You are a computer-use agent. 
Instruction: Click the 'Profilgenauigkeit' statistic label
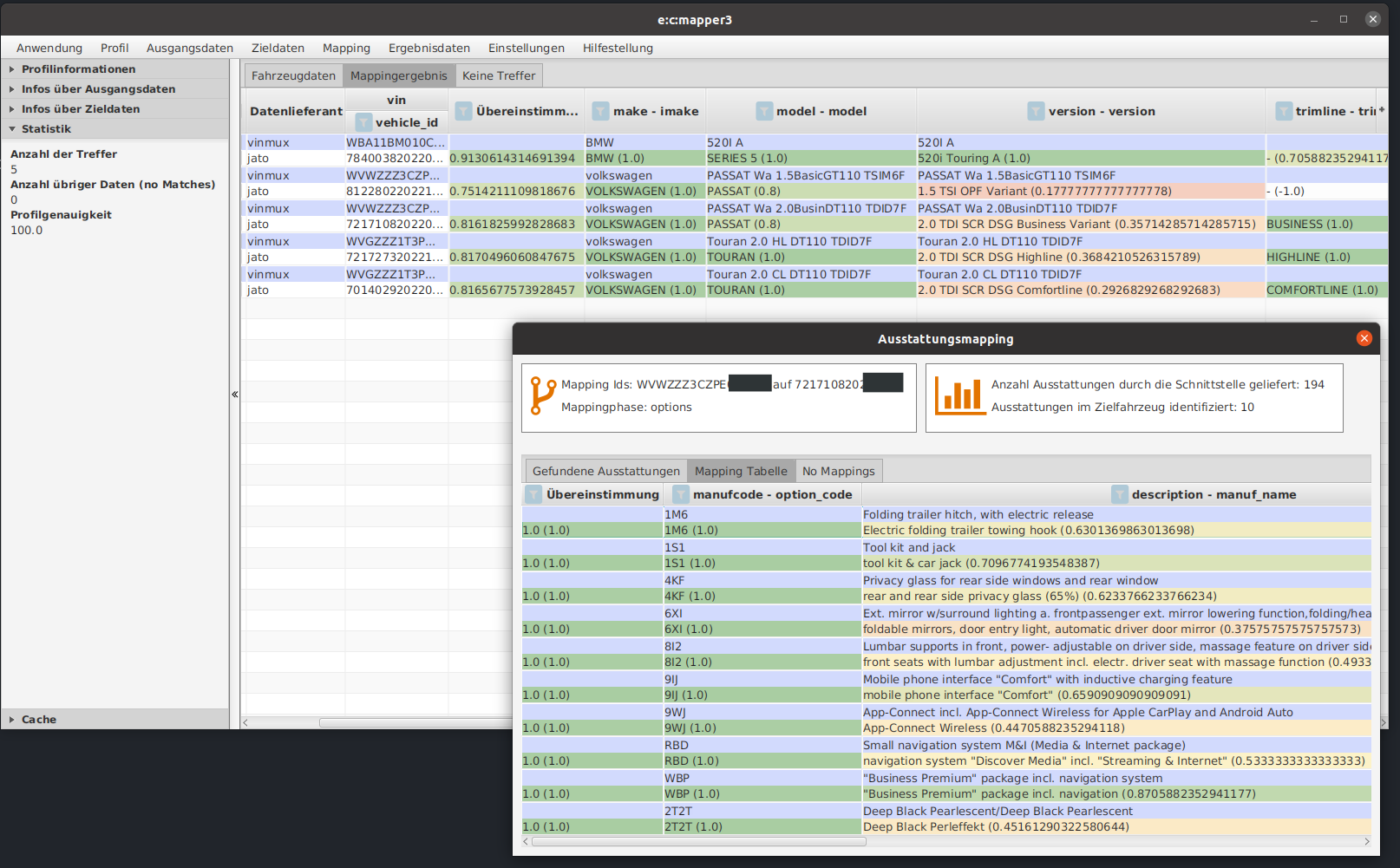tap(61, 214)
